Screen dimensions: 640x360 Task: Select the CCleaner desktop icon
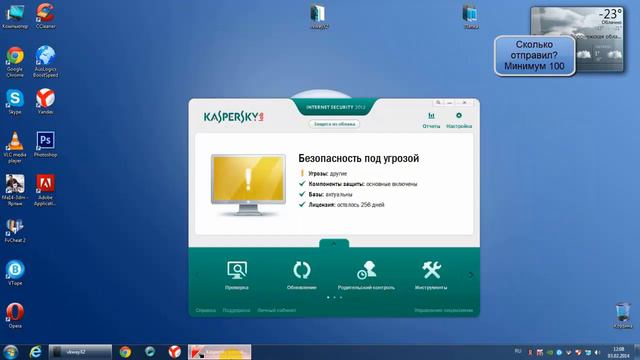coord(45,16)
